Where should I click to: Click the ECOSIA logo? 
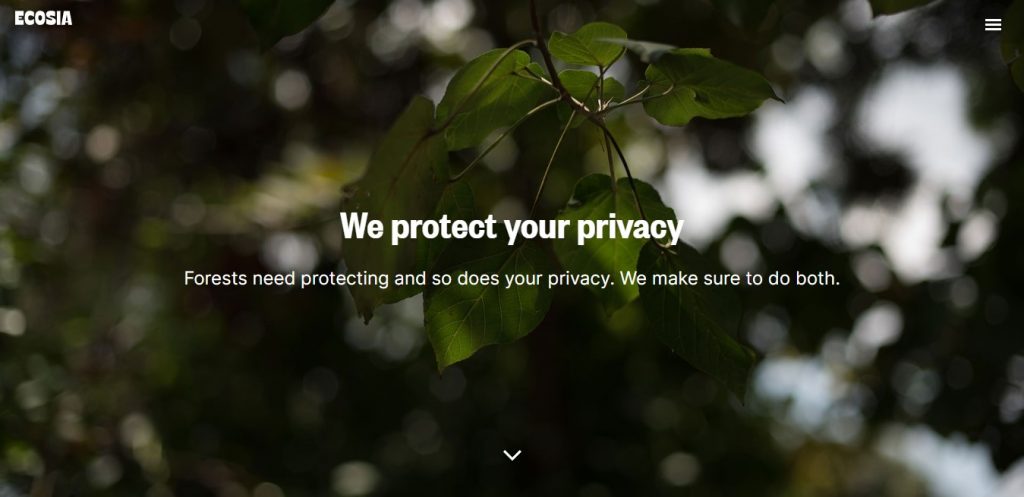43,18
